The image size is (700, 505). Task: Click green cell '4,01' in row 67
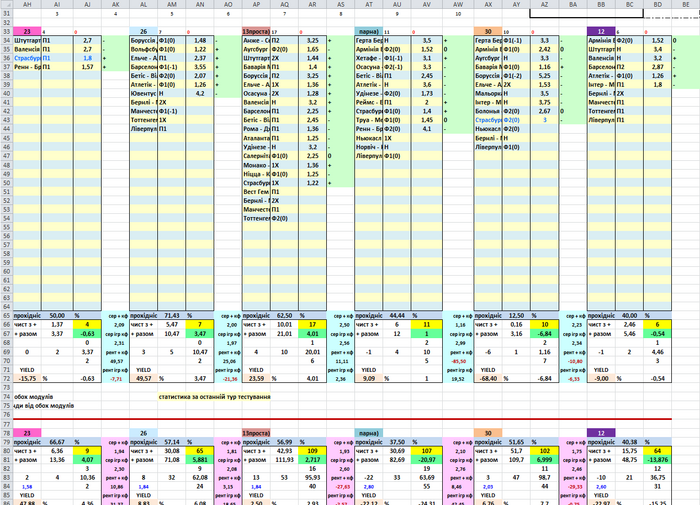[x=312, y=334]
